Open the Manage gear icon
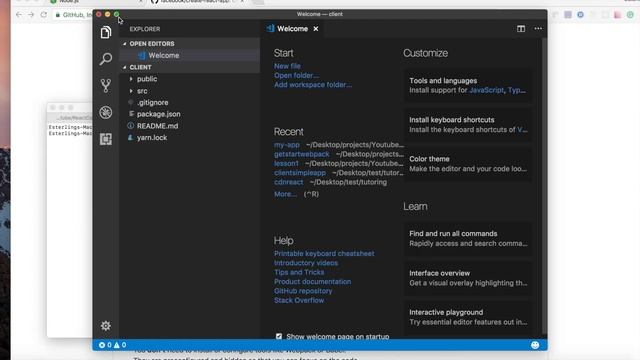This screenshot has height=360, width=640. pos(106,326)
